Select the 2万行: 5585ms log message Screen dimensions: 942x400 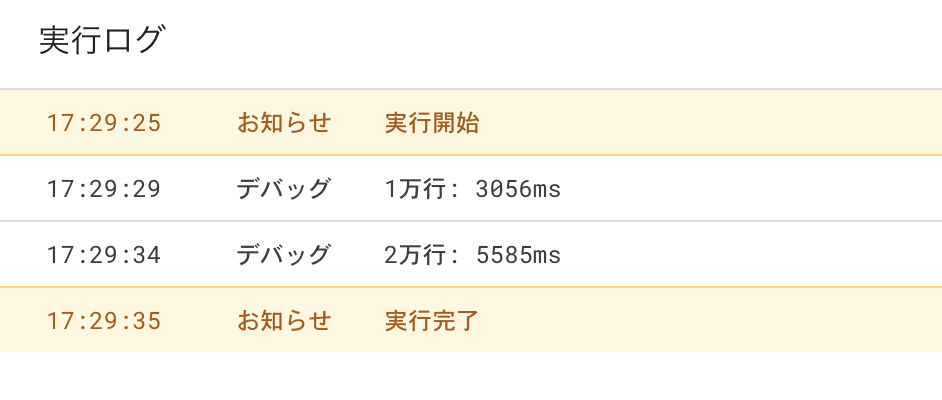point(472,255)
